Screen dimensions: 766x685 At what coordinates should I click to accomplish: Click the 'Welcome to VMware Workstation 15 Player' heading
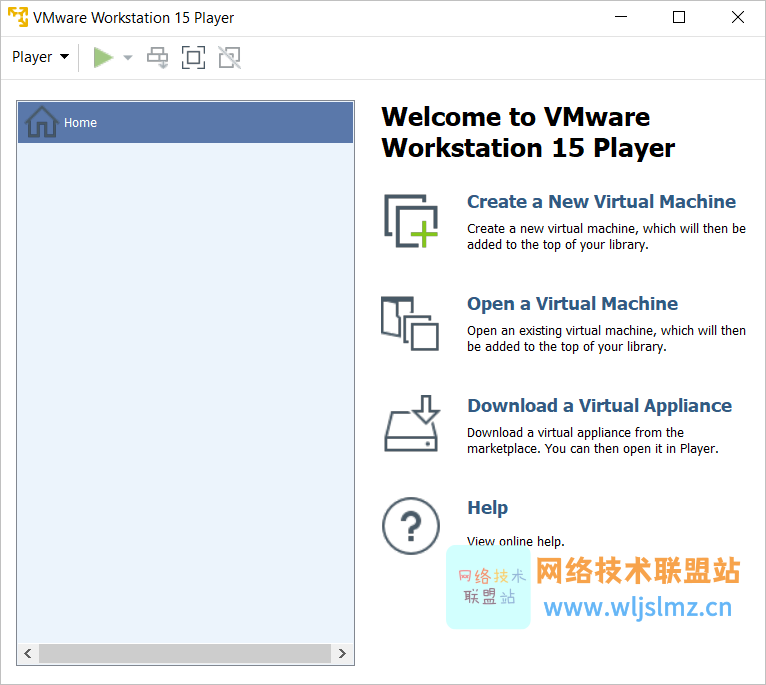tap(528, 132)
